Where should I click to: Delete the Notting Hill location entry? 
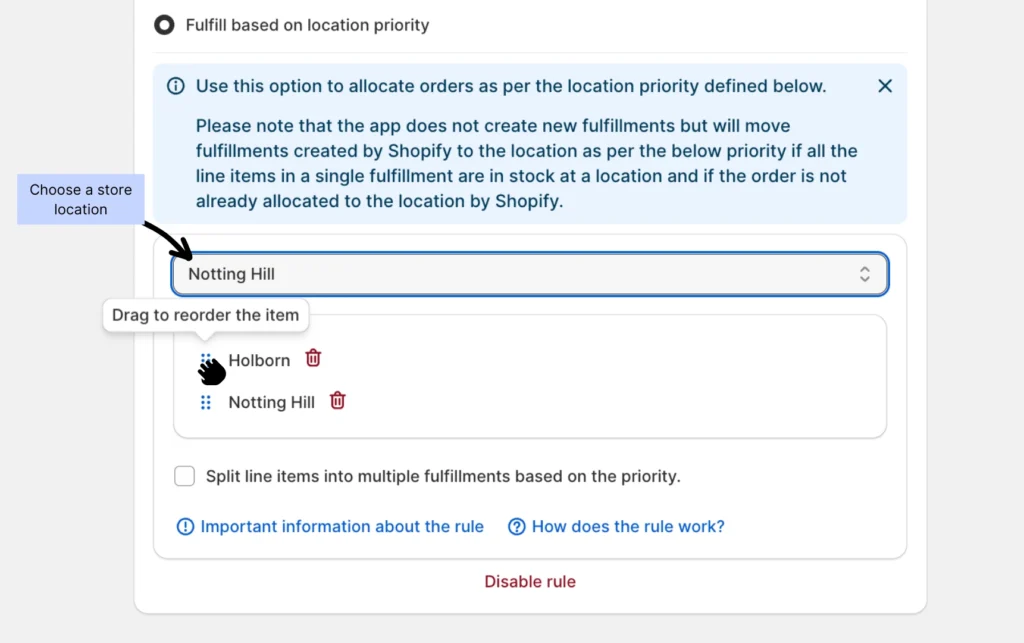pyautogui.click(x=338, y=401)
